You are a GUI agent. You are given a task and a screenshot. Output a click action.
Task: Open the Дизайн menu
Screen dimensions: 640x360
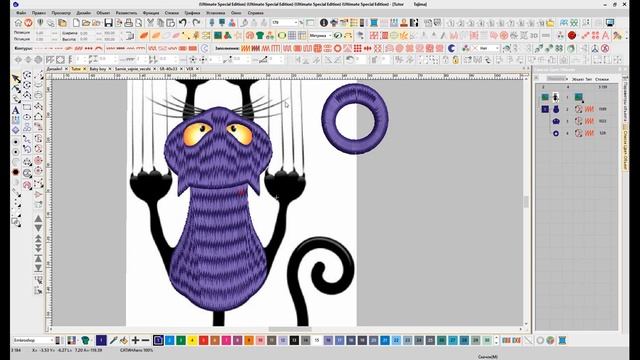click(x=84, y=13)
